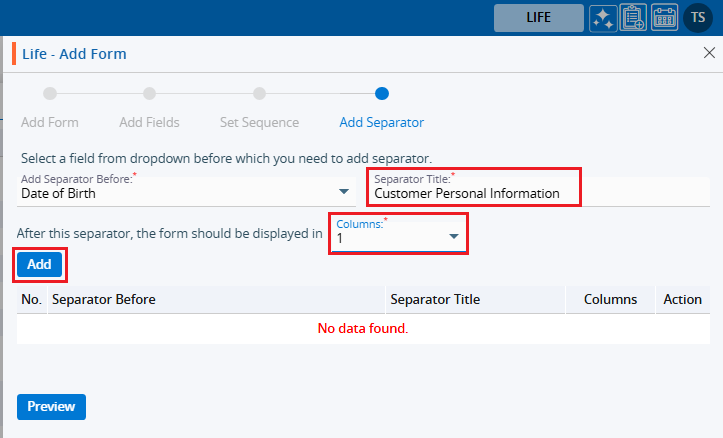This screenshot has height=438, width=723.
Task: Click the LIFE module button
Action: tap(538, 17)
